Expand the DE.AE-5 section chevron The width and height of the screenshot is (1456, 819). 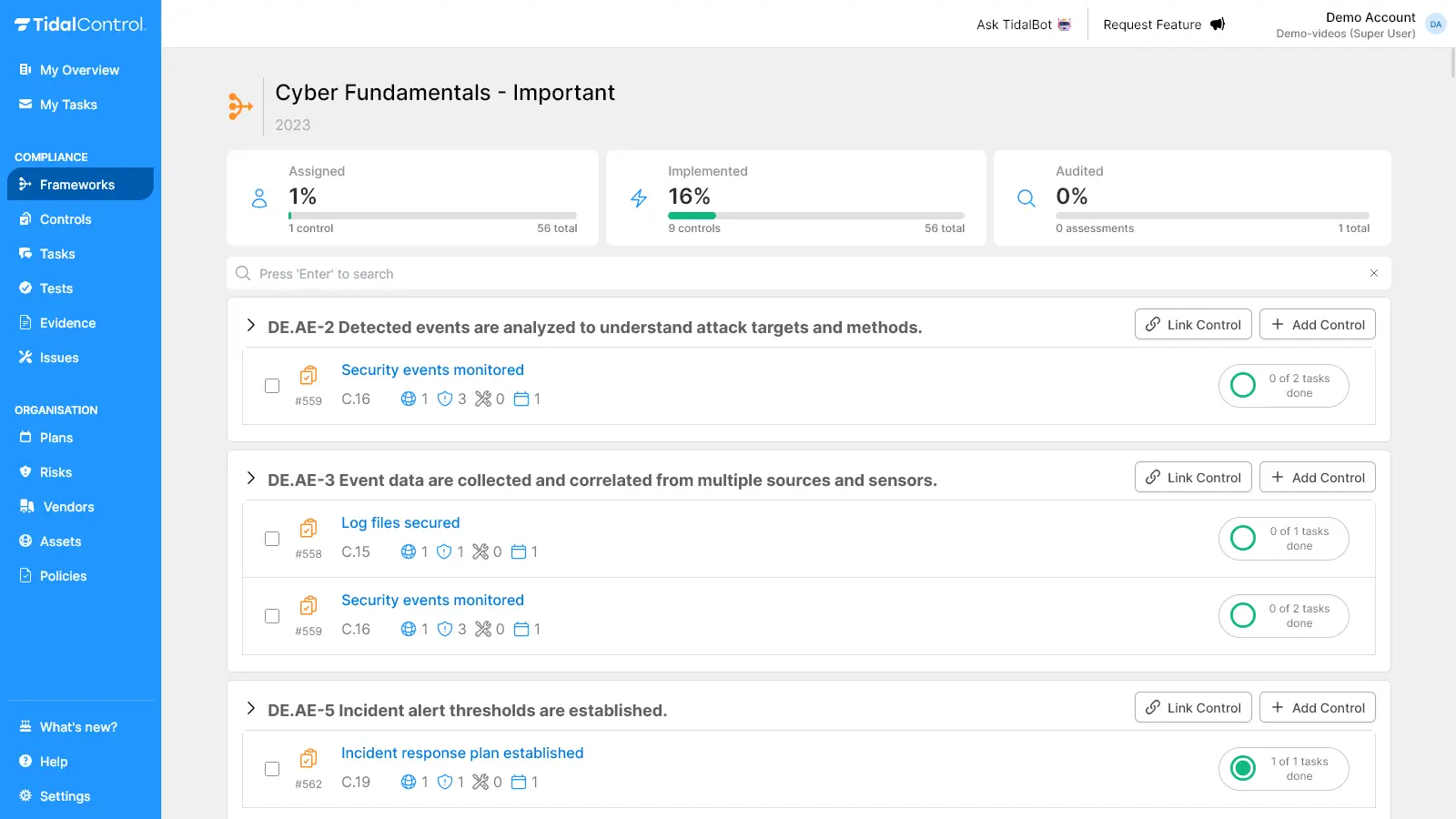tap(251, 709)
